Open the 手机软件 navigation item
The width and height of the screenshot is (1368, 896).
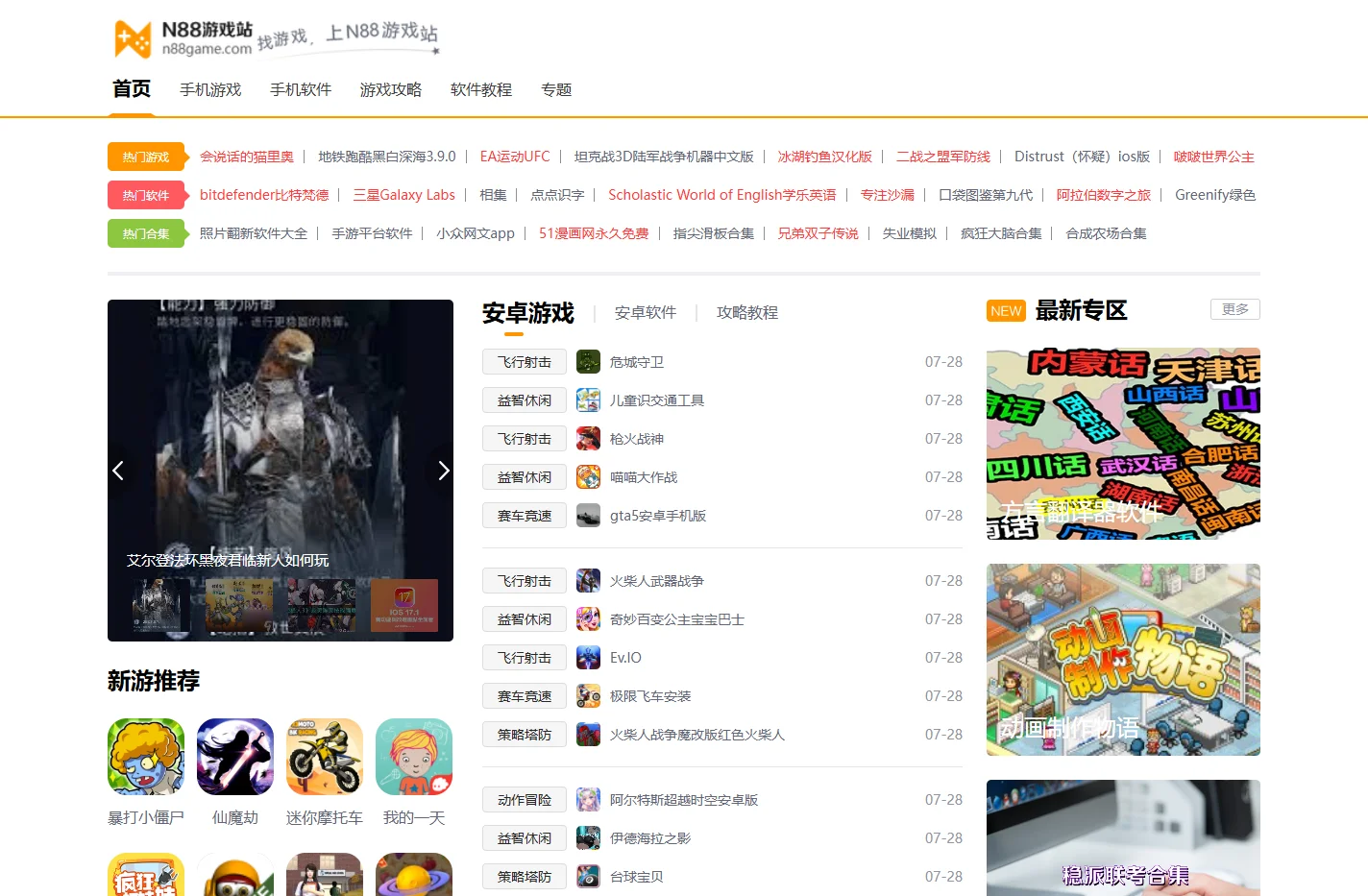[301, 89]
